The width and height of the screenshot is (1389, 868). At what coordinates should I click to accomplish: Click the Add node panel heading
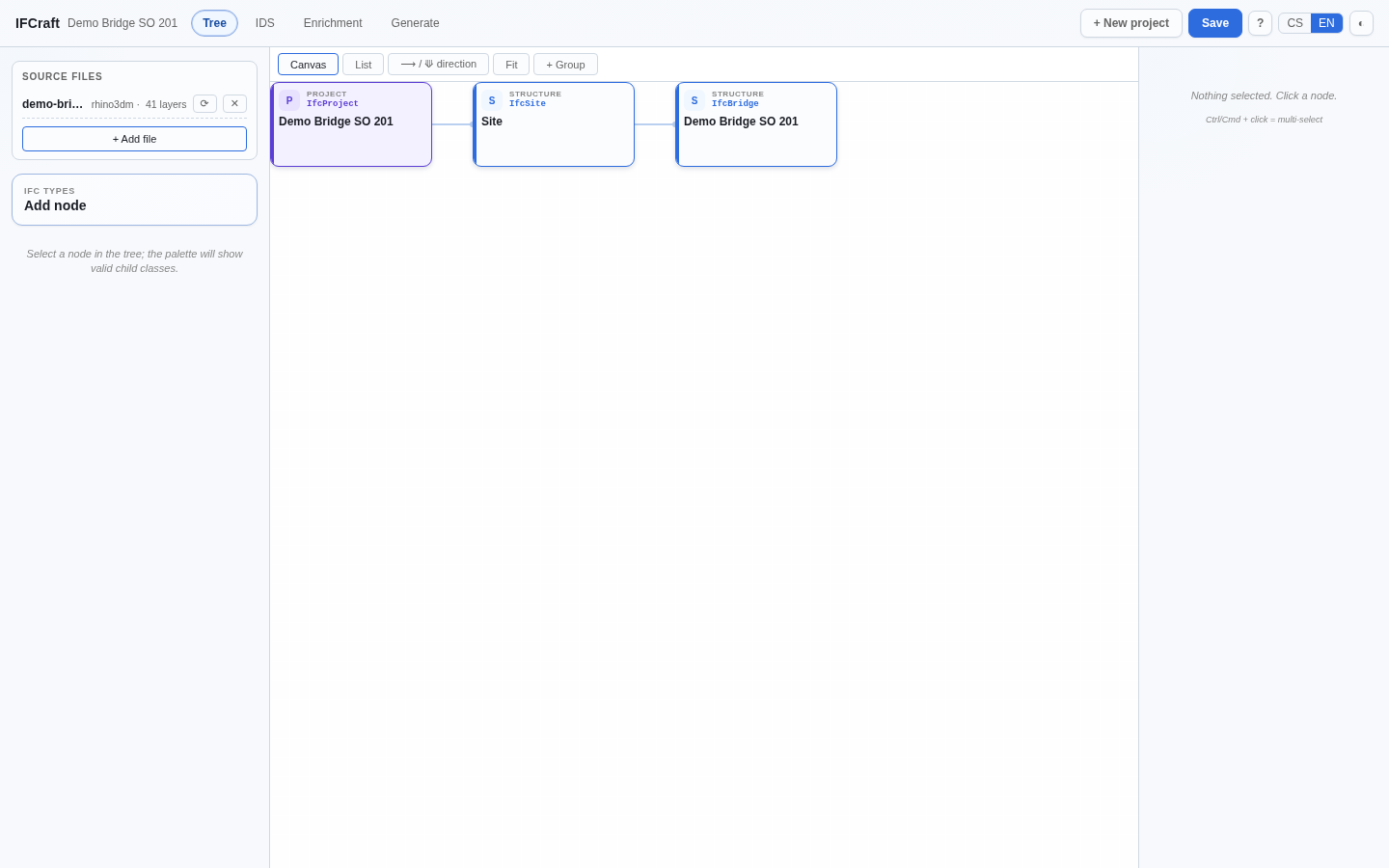click(55, 205)
